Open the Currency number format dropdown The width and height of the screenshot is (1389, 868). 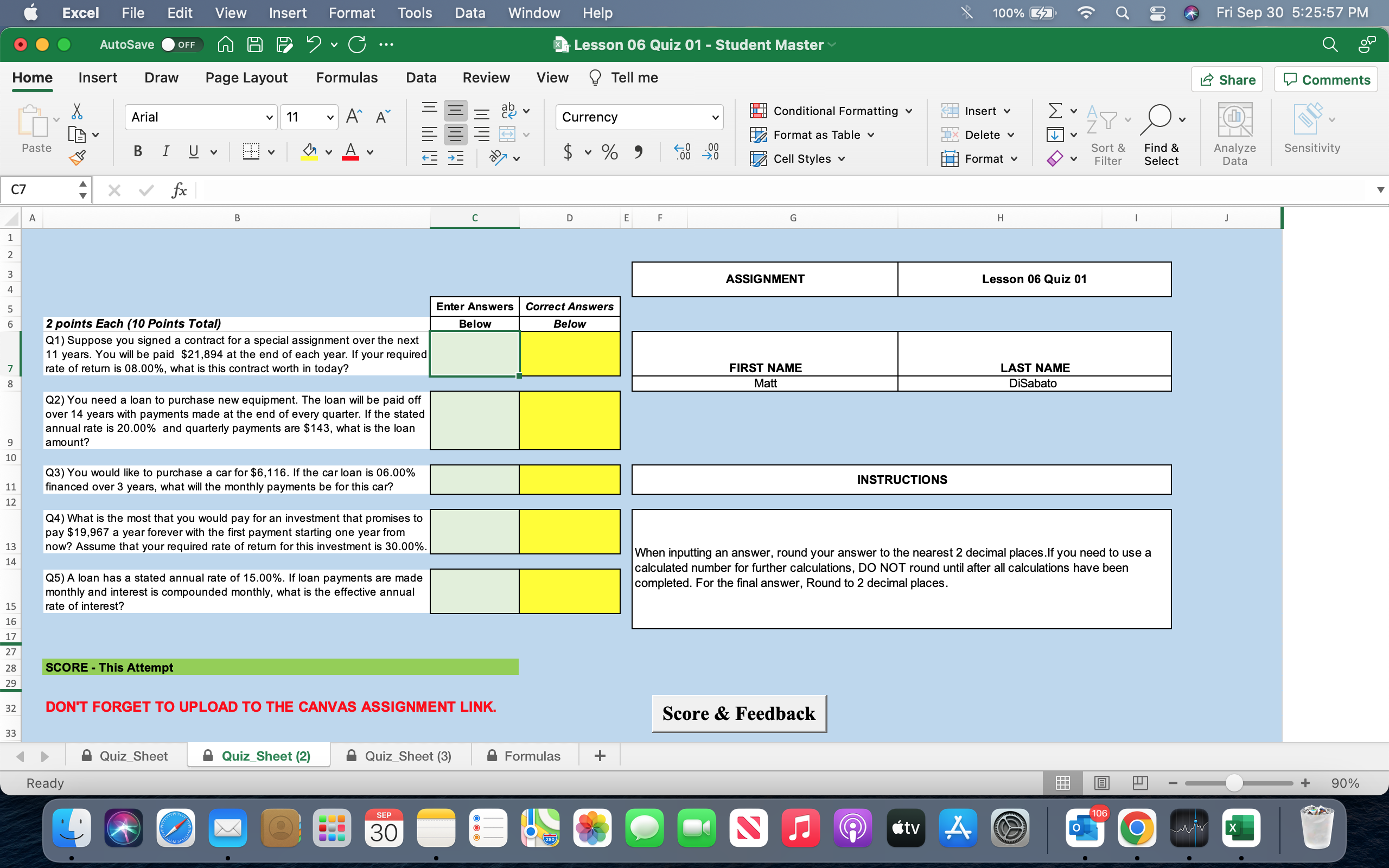coord(715,117)
